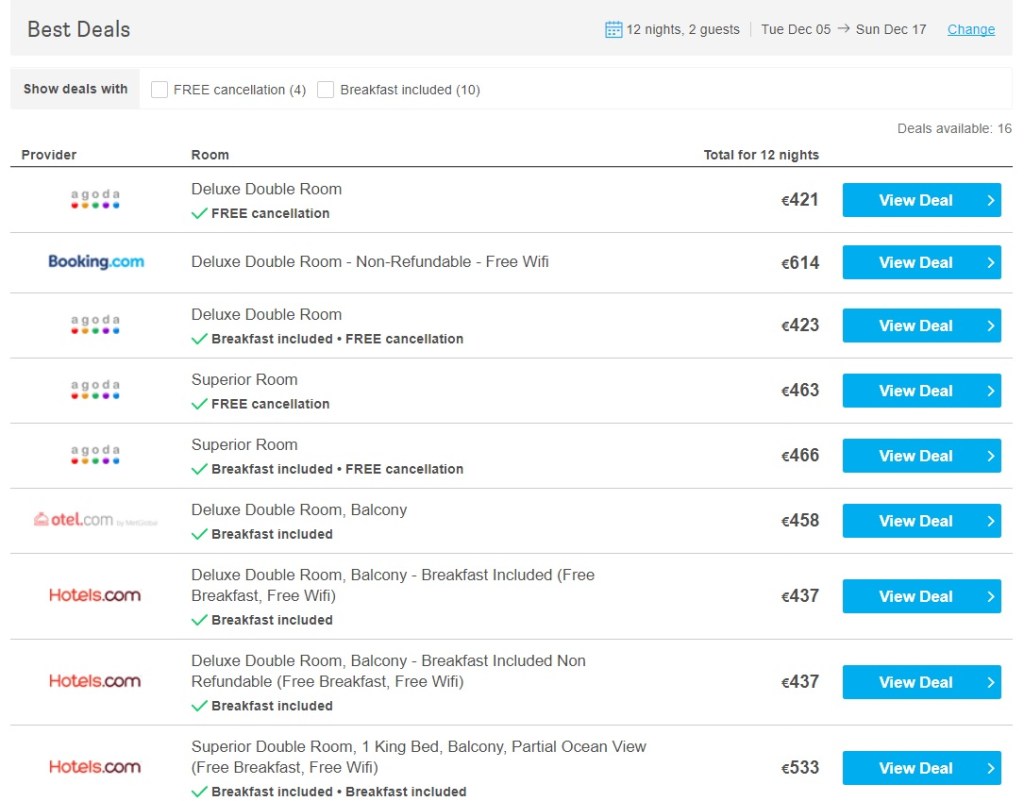1024x801 pixels.
Task: Enable the FREE cancellation filter checkbox
Action: pos(159,89)
